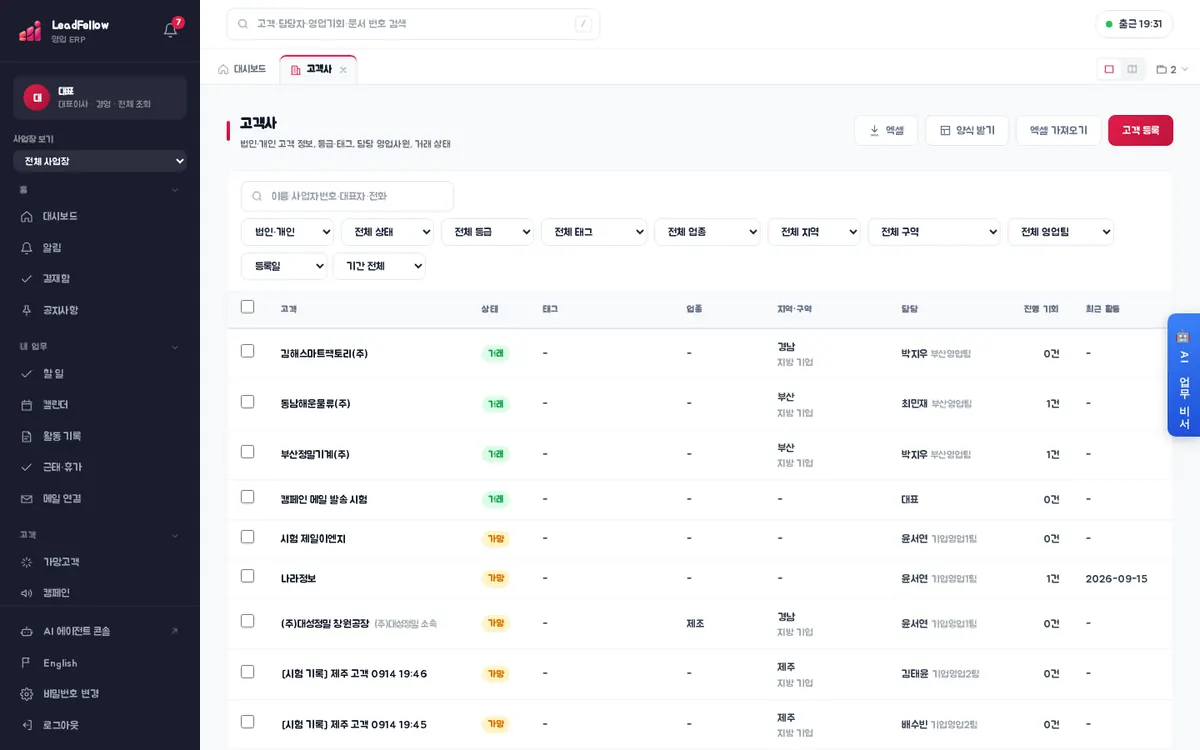Click the LeadFellow logo icon

pos(30,31)
